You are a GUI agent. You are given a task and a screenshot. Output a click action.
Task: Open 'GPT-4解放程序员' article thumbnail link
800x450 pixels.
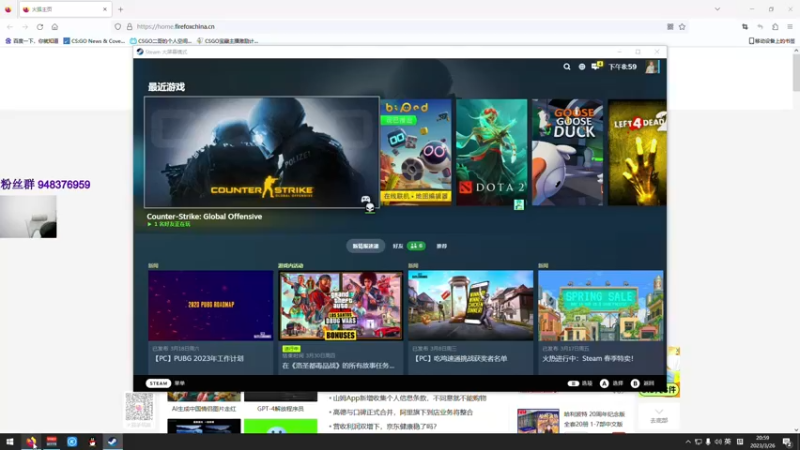[x=280, y=409]
